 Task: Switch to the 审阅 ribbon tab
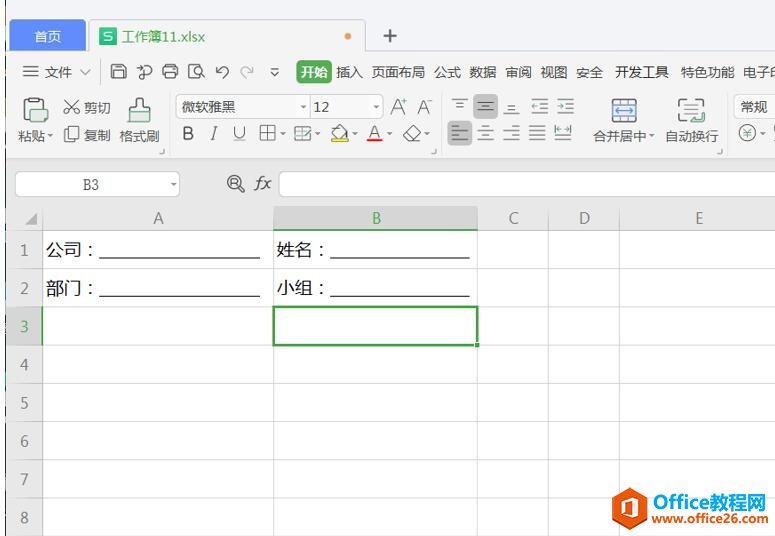(x=518, y=72)
